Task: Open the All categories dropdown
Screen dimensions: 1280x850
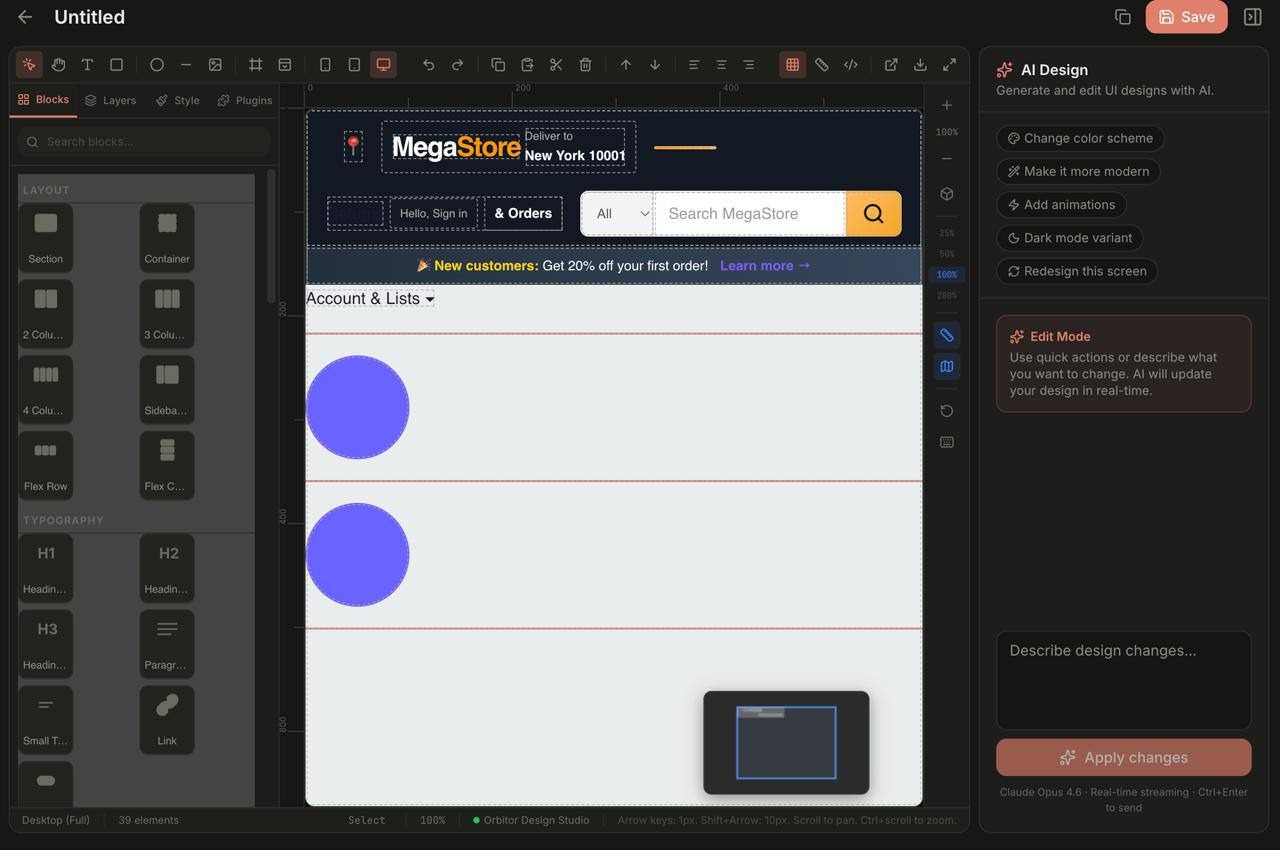Action: tap(617, 214)
